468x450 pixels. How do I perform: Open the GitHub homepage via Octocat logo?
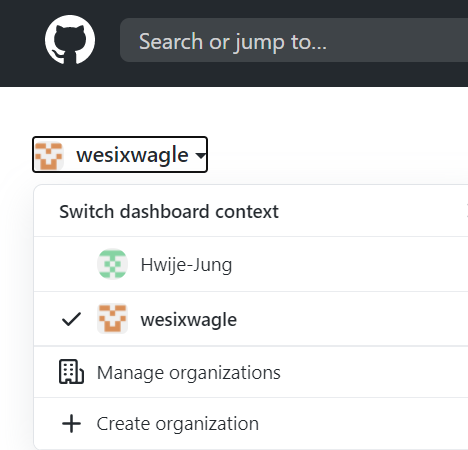coord(70,40)
